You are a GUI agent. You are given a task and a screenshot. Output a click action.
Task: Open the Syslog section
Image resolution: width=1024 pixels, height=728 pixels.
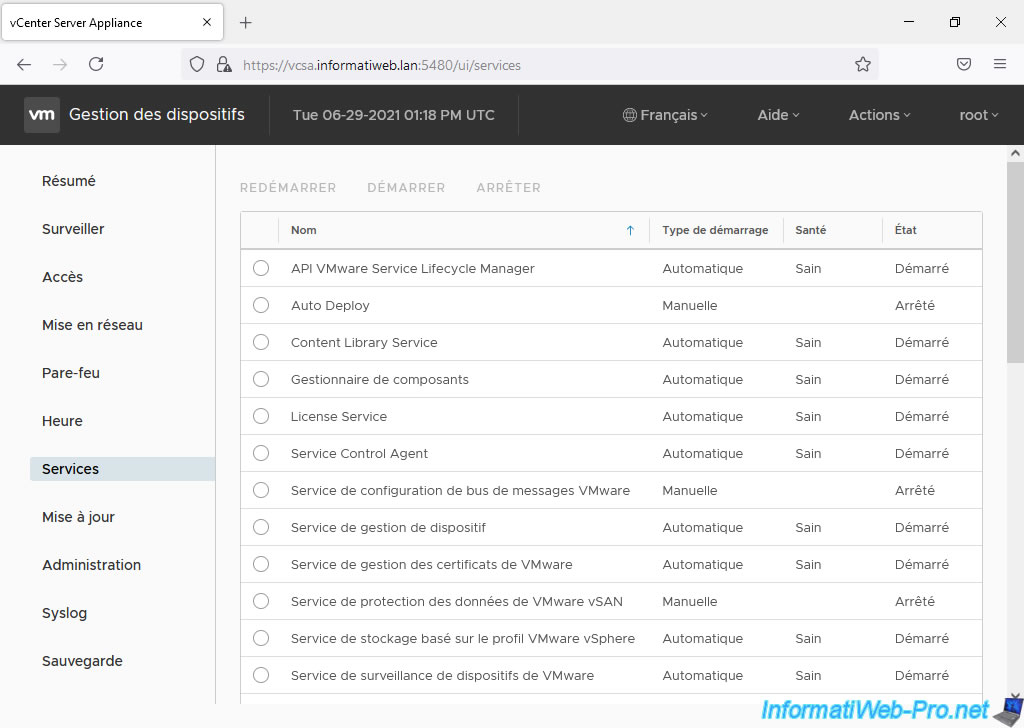(x=64, y=613)
